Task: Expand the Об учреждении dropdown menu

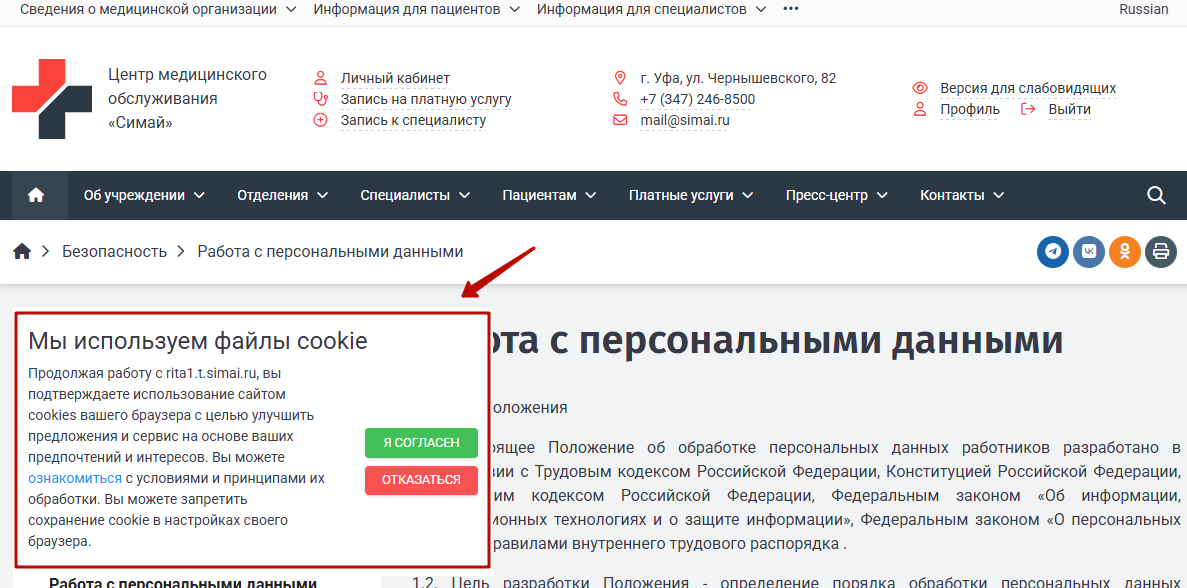Action: click(x=144, y=195)
